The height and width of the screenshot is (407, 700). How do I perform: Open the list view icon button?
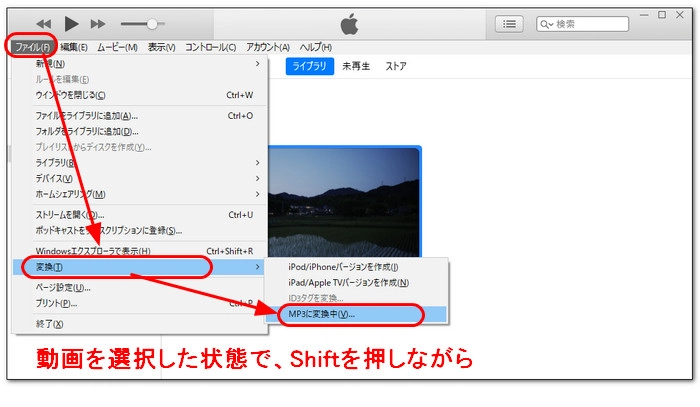click(x=509, y=24)
